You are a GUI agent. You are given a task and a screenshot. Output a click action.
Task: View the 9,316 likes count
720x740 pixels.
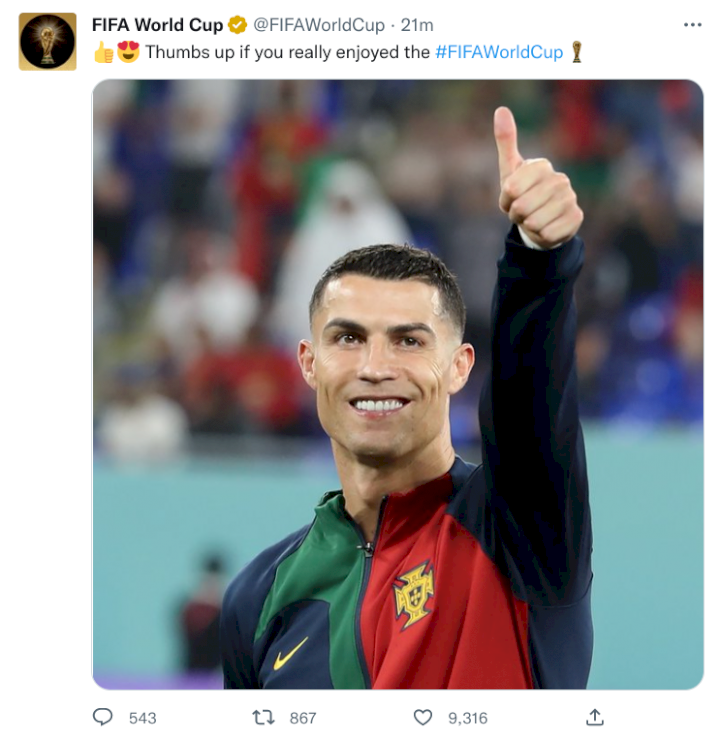468,718
